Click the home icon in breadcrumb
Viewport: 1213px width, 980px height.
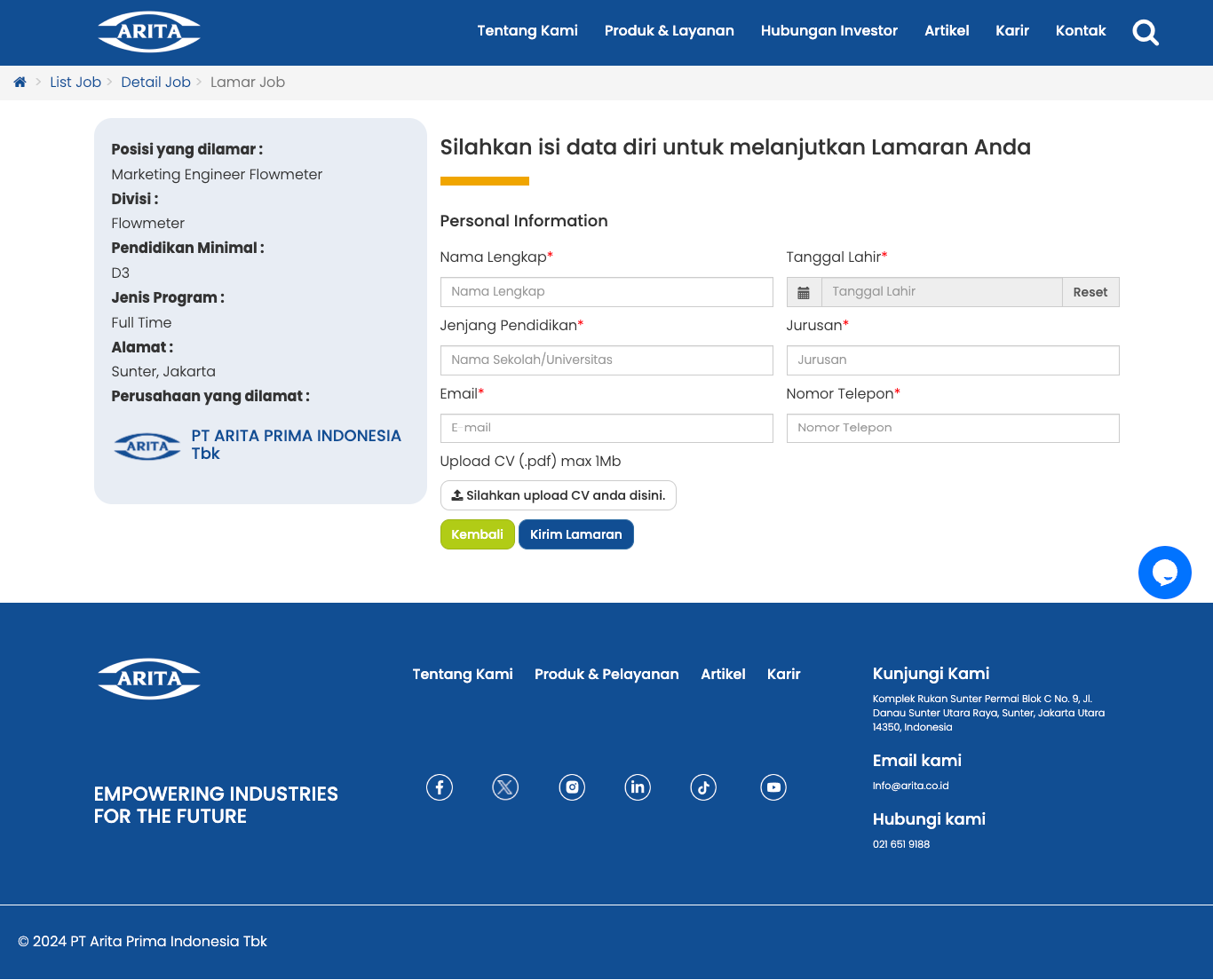click(20, 83)
